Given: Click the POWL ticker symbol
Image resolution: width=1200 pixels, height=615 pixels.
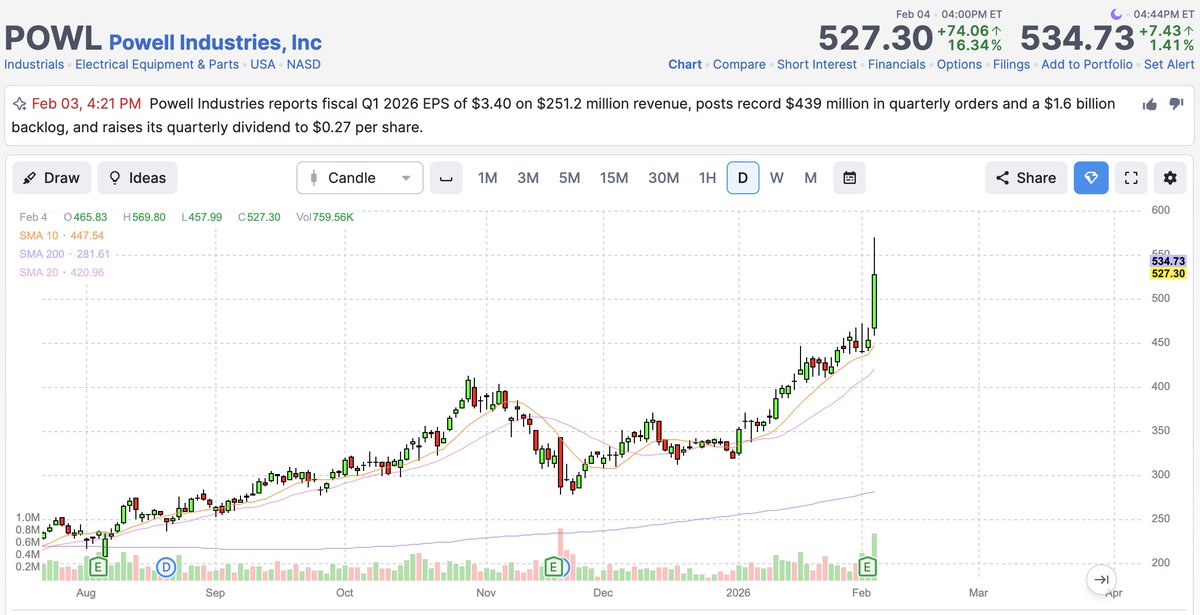Looking at the screenshot, I should 52,38.
